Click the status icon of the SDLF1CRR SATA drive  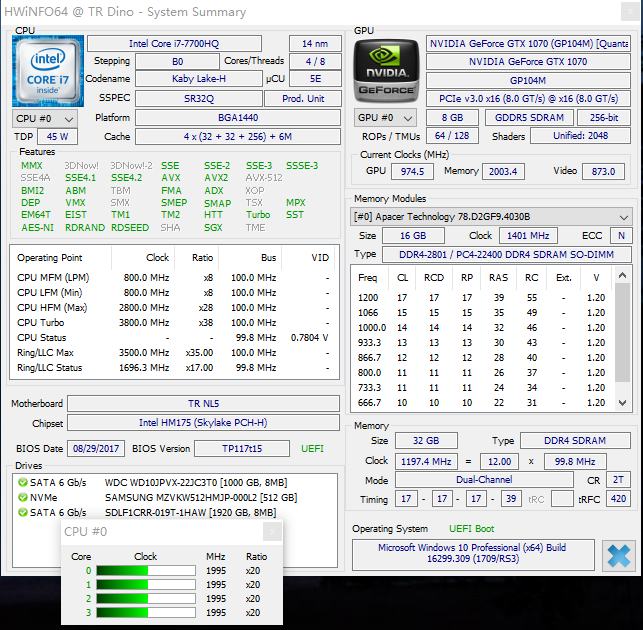pyautogui.click(x=23, y=512)
